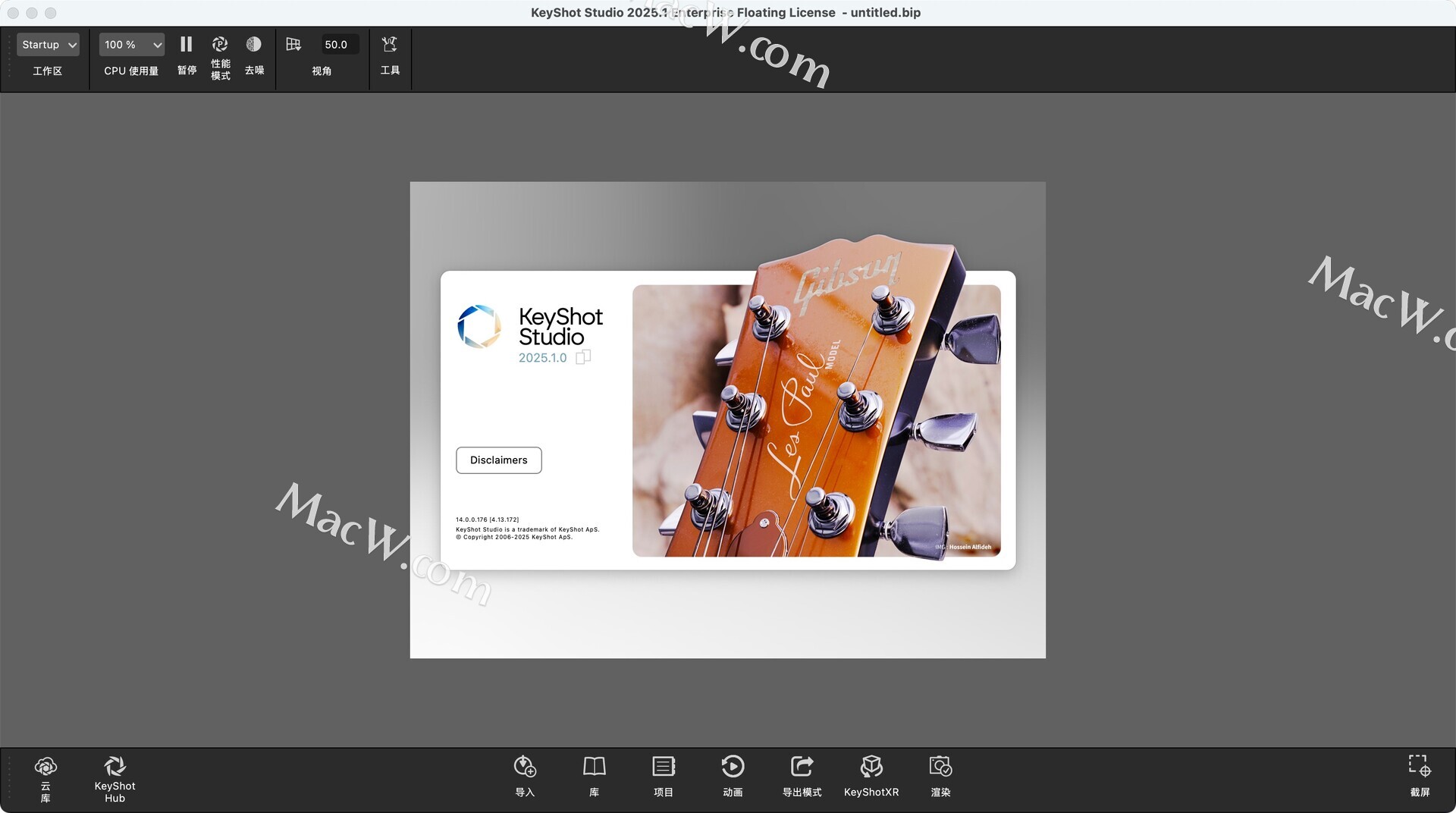Image resolution: width=1456 pixels, height=813 pixels.
Task: Open KeyShot Hub
Action: (115, 779)
